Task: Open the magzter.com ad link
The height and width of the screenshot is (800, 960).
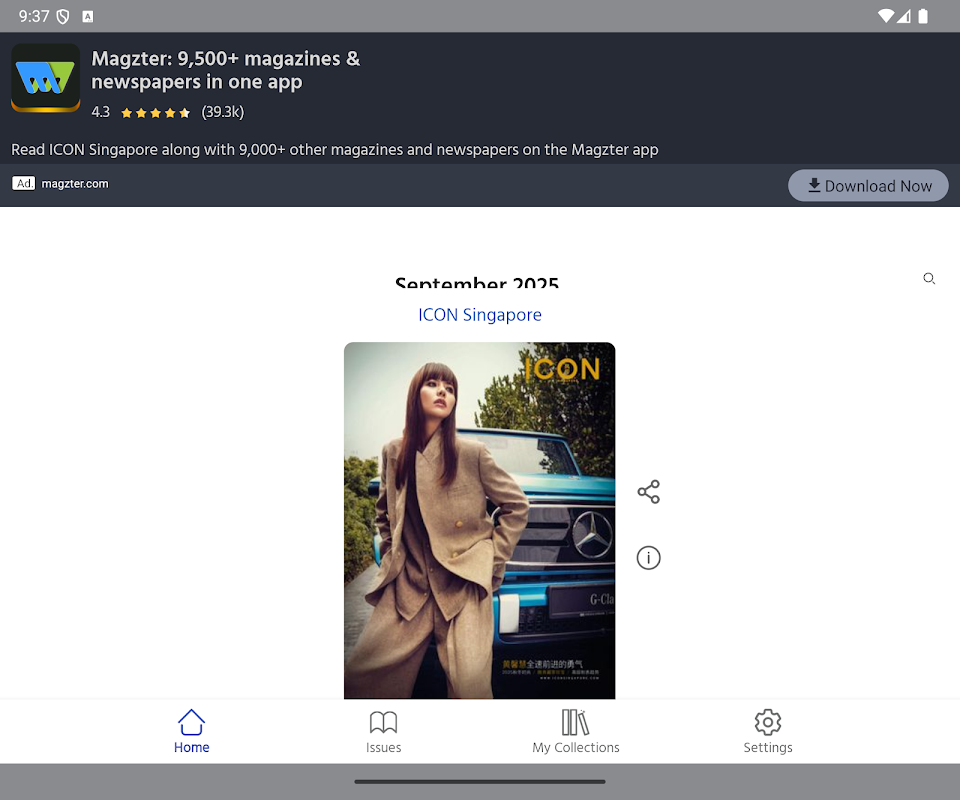Action: [x=75, y=184]
